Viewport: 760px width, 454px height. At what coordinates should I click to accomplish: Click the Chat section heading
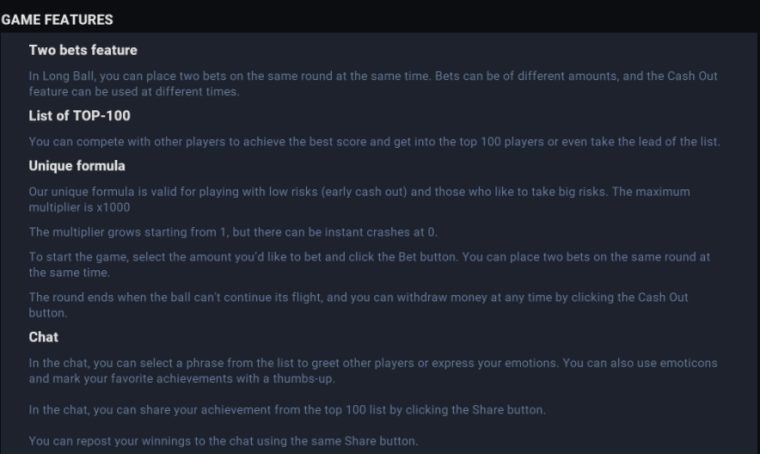[44, 337]
